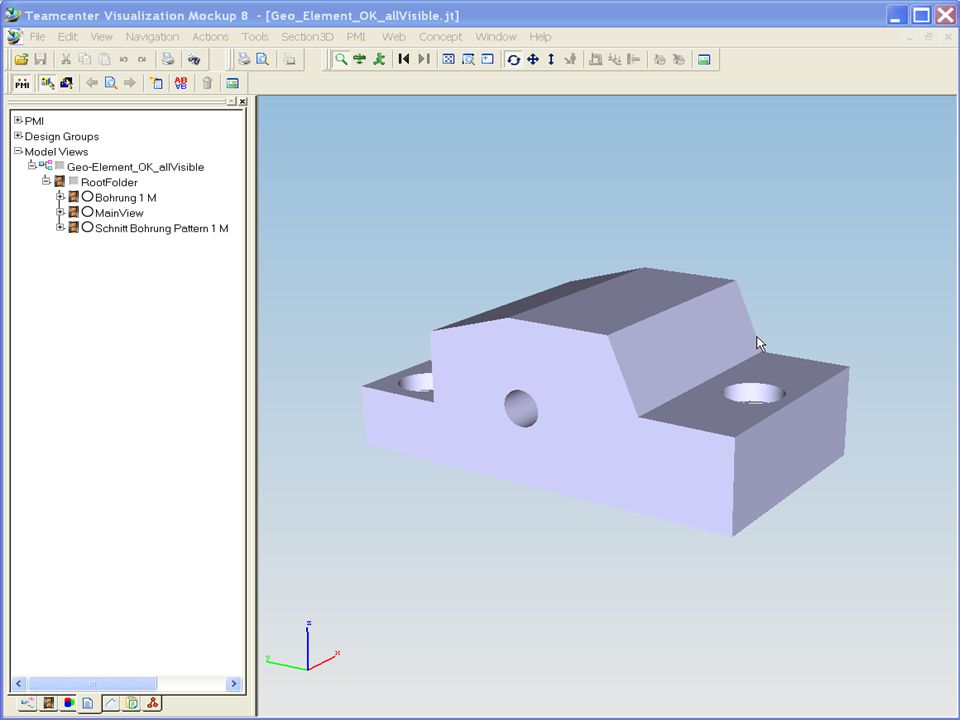Screen dimensions: 960x720
Task: Click the Save disk icon
Action: click(40, 59)
